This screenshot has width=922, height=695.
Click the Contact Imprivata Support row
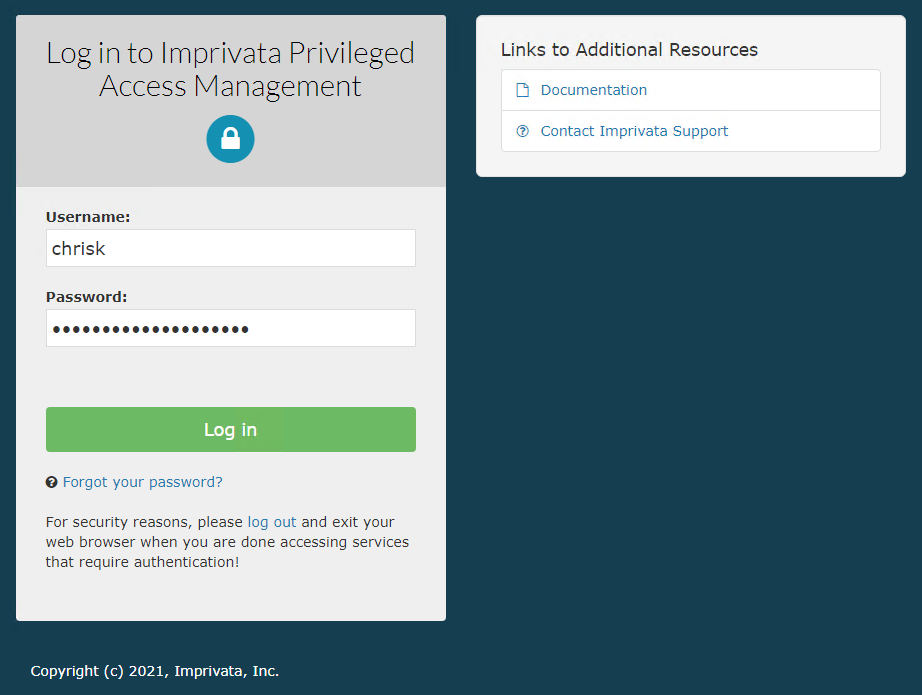690,131
